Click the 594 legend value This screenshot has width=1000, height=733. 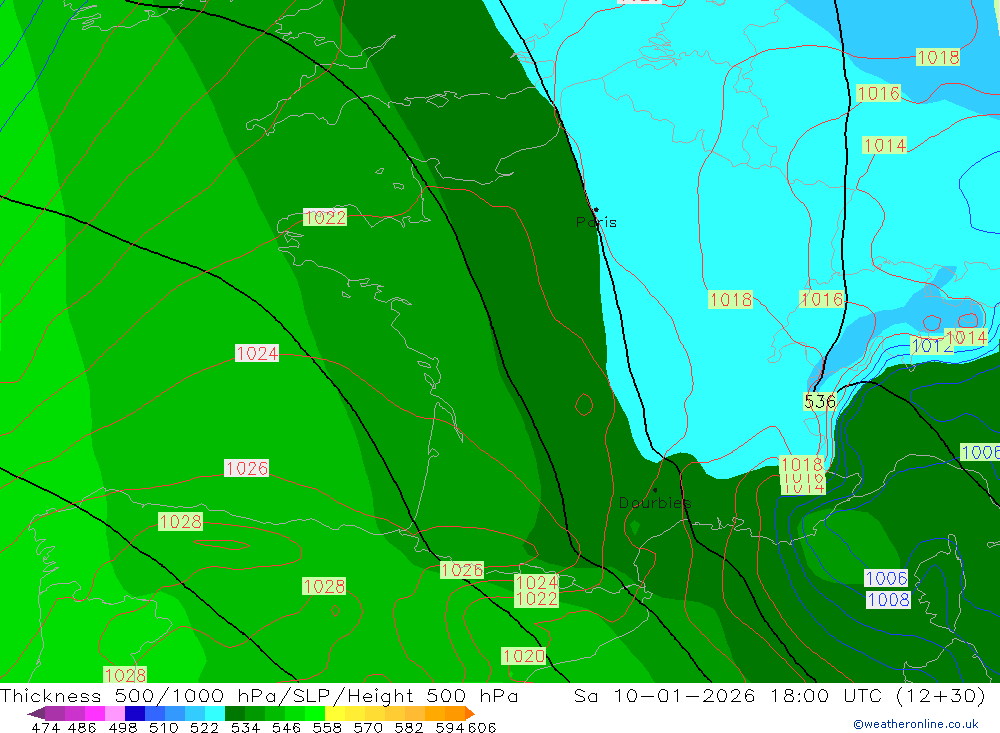tap(450, 728)
